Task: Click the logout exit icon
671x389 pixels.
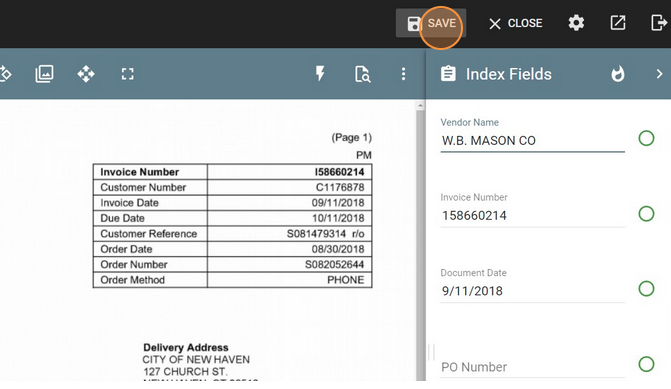Action: click(x=659, y=23)
